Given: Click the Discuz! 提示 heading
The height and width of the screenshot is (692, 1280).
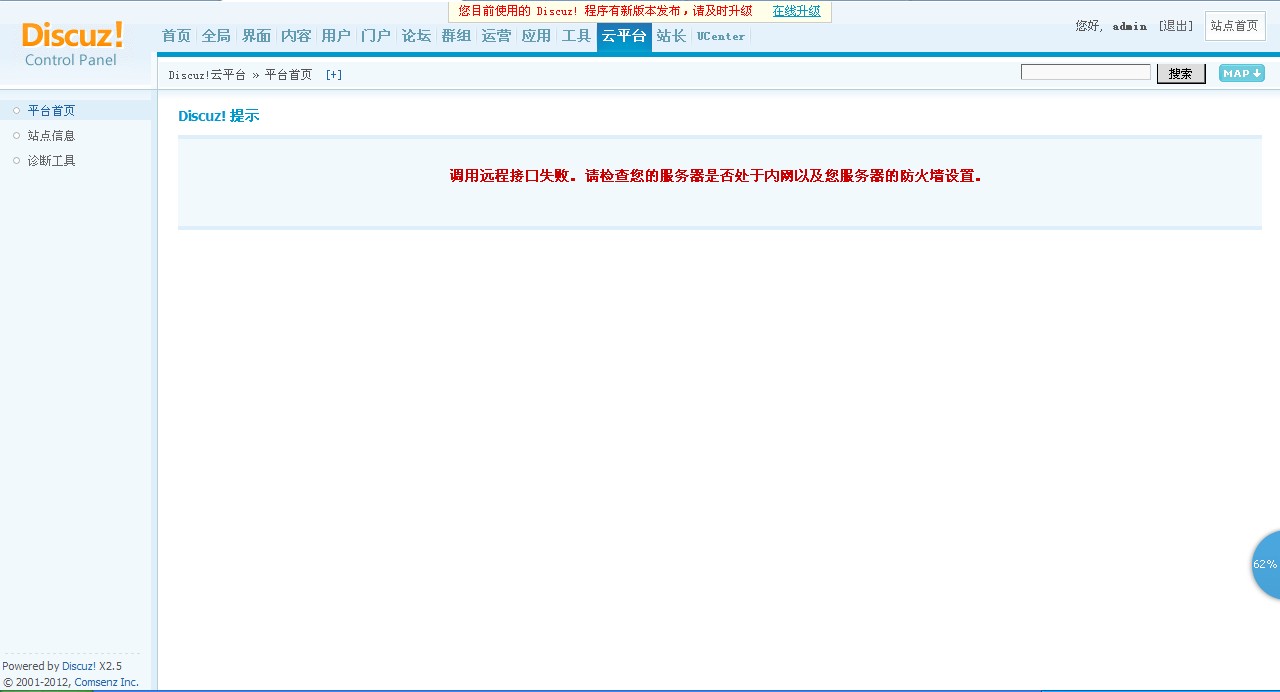Looking at the screenshot, I should click(x=219, y=116).
